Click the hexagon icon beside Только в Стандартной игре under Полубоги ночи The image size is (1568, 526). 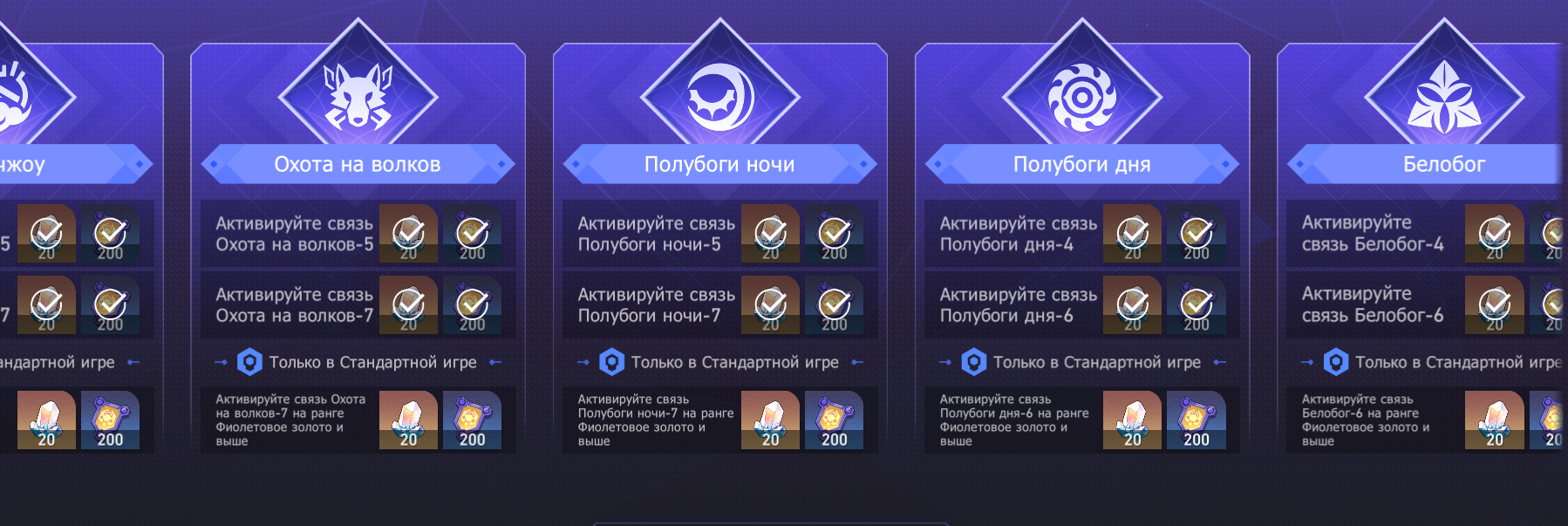611,362
